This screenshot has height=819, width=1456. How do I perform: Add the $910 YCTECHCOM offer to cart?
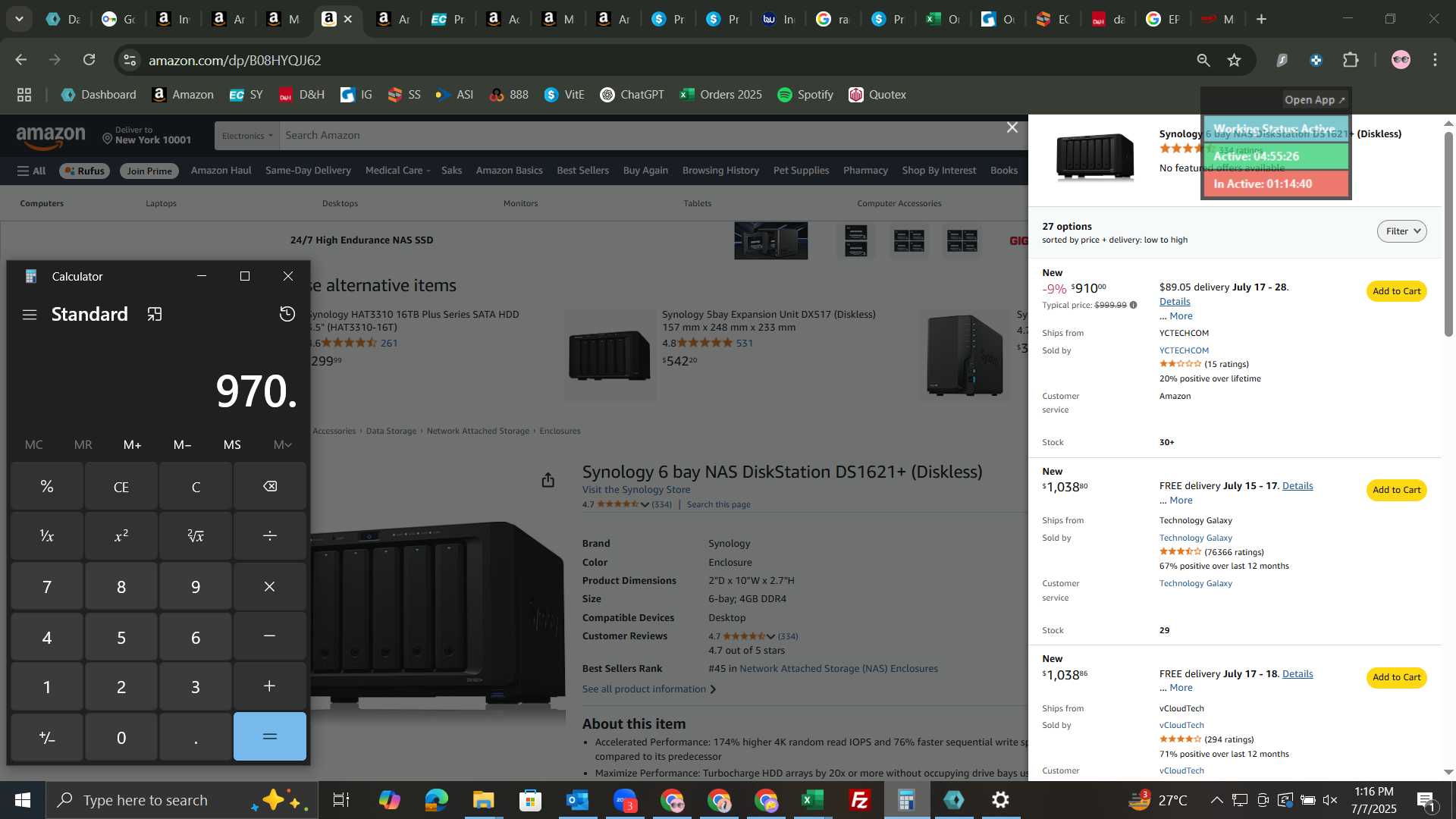(x=1396, y=291)
